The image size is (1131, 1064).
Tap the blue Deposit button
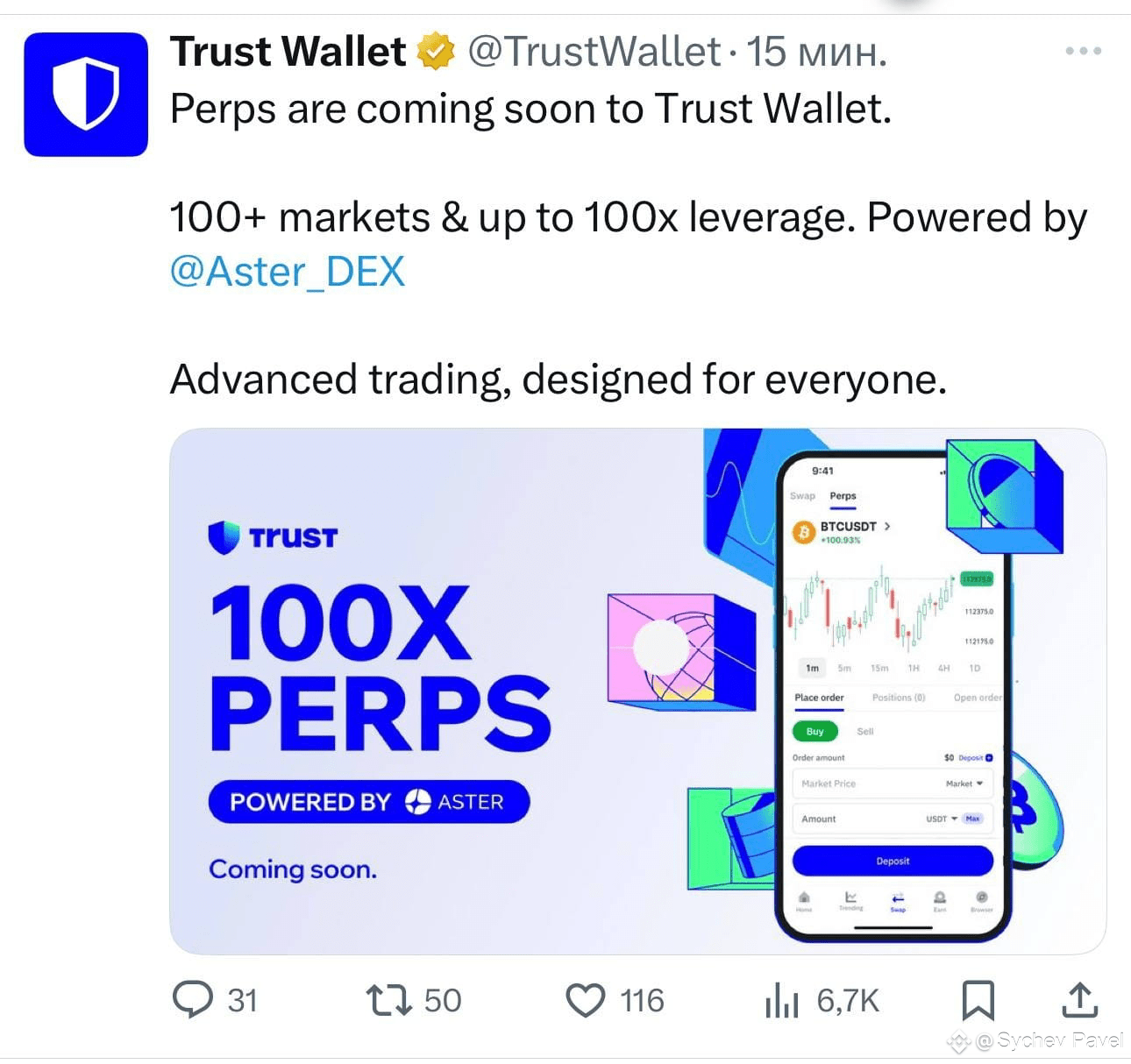(x=893, y=861)
